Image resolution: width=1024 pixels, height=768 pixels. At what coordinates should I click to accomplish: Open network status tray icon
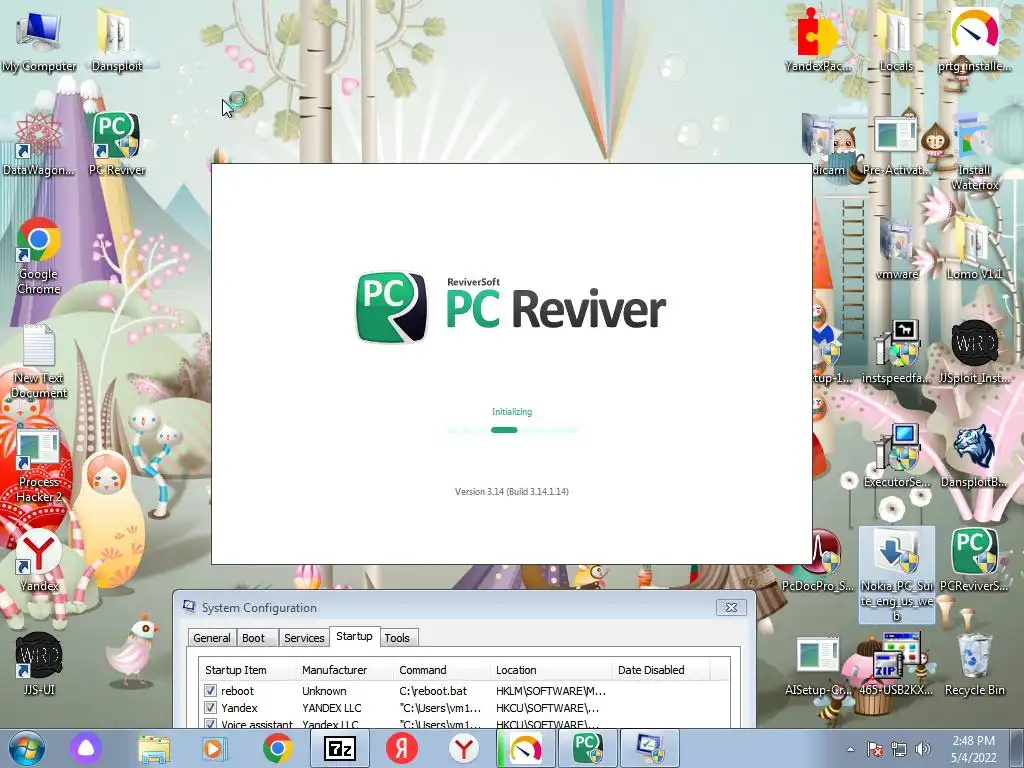pyautogui.click(x=899, y=750)
